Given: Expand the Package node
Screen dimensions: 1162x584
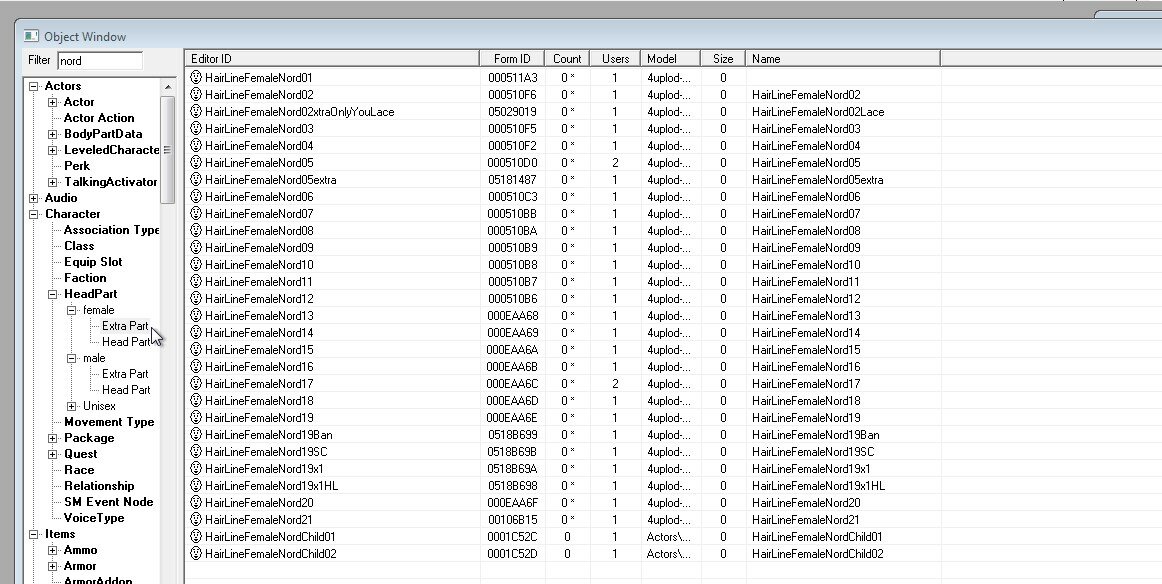Looking at the screenshot, I should tap(53, 438).
